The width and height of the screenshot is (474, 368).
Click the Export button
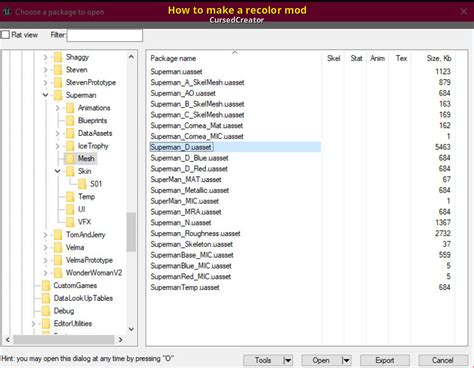385,360
